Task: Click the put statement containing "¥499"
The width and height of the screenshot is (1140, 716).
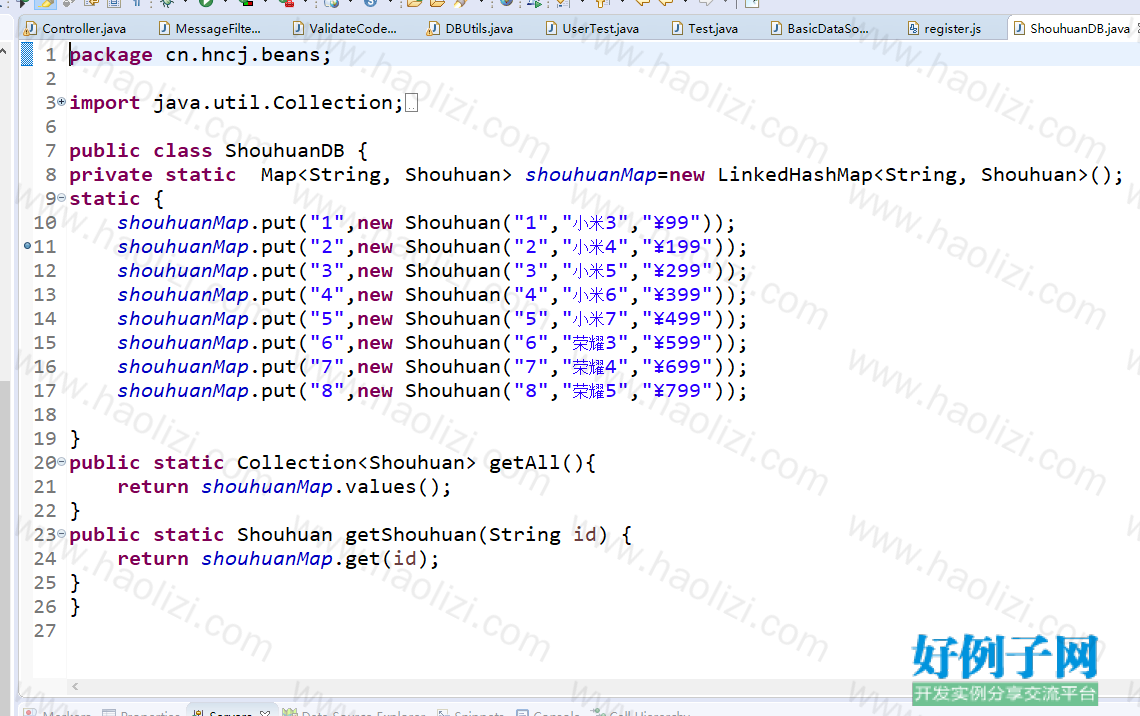Action: click(432, 318)
